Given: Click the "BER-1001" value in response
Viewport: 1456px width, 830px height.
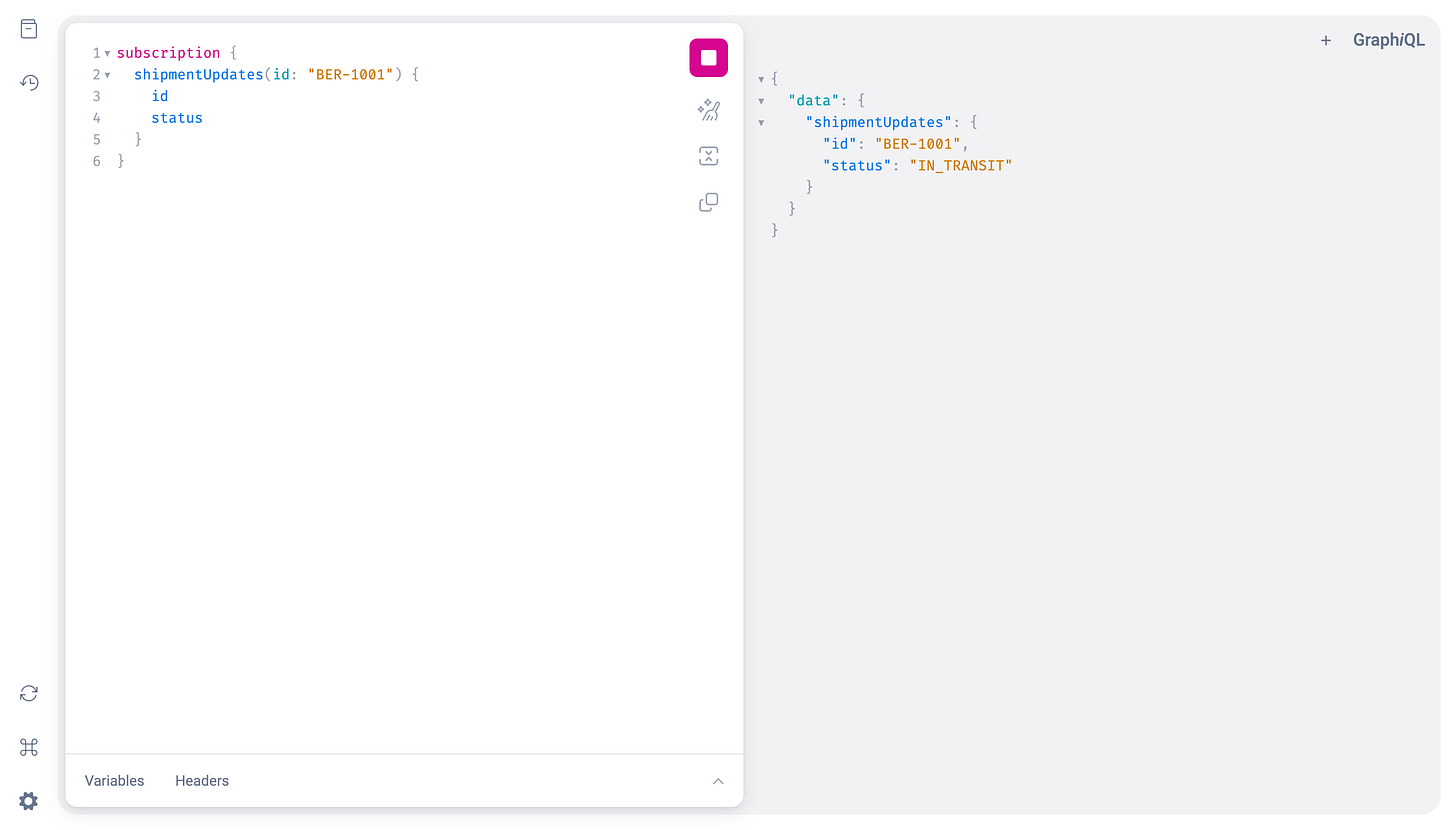Looking at the screenshot, I should click(918, 144).
